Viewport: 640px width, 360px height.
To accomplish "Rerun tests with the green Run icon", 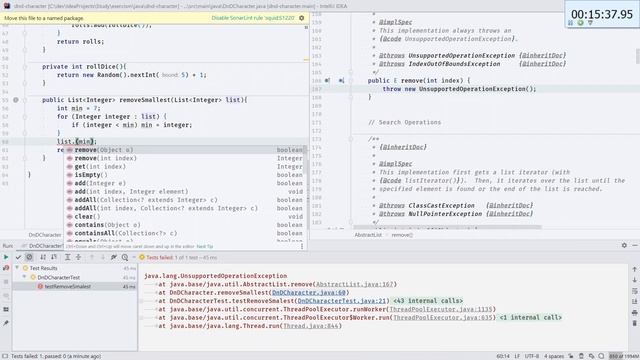I will (6, 257).
